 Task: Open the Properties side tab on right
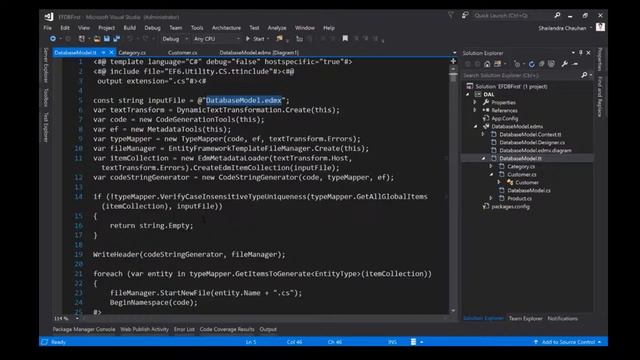tap(600, 60)
